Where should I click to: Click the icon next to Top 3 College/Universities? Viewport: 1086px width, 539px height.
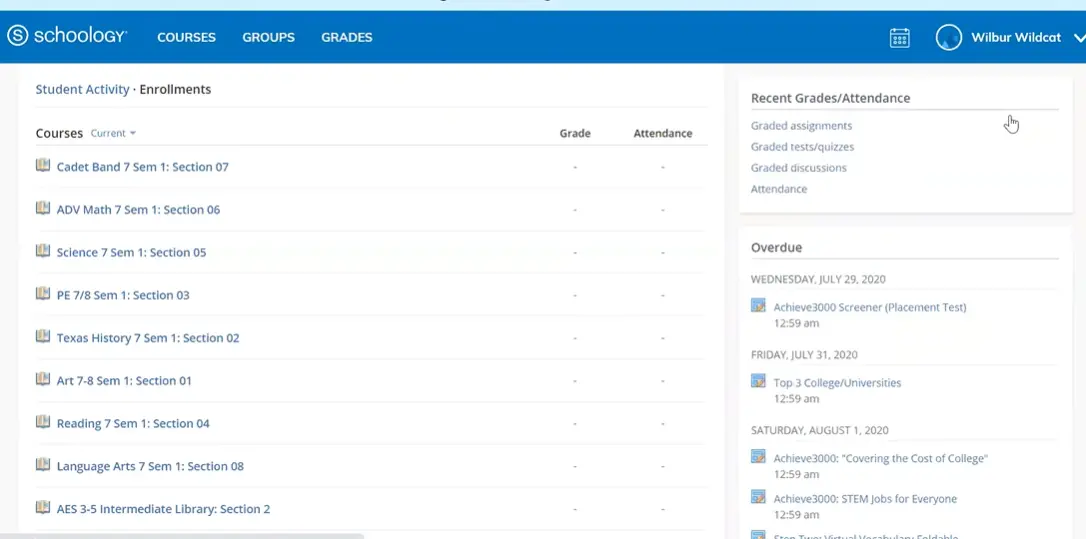(x=758, y=382)
